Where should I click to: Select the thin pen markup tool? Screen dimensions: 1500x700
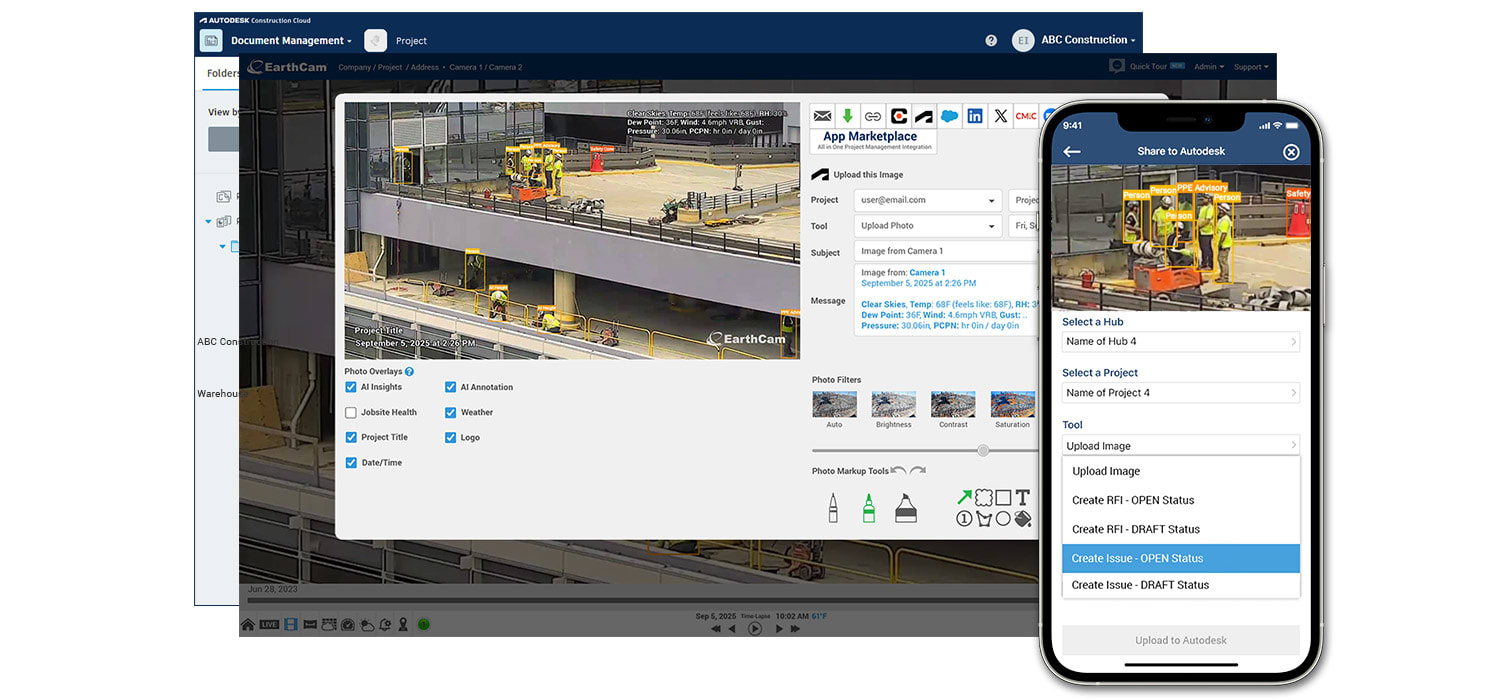pos(833,508)
